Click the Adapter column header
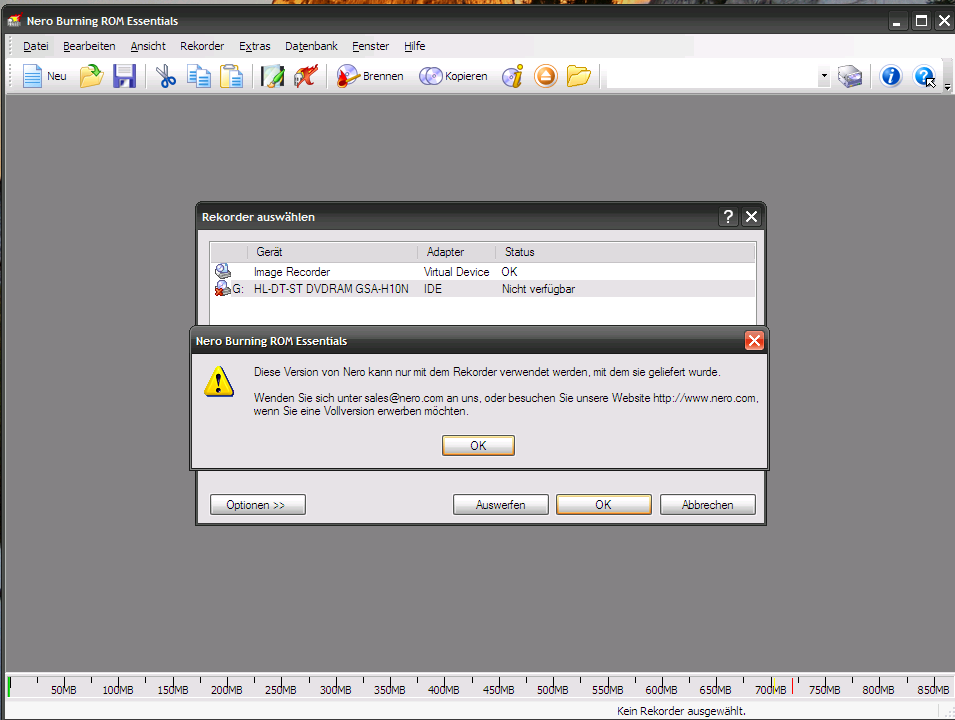This screenshot has width=955, height=720. [x=457, y=252]
